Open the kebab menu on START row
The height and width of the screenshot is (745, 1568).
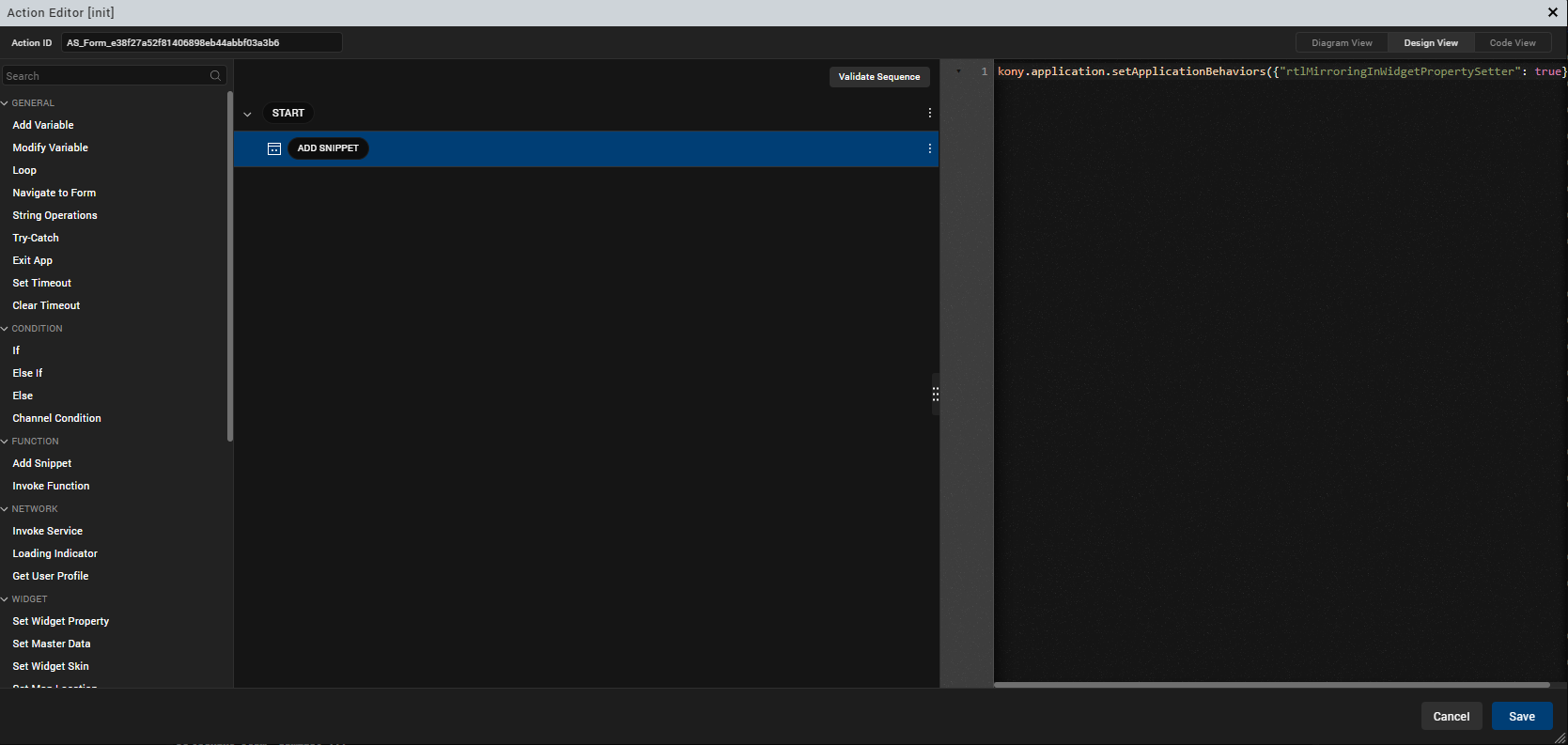[x=930, y=113]
